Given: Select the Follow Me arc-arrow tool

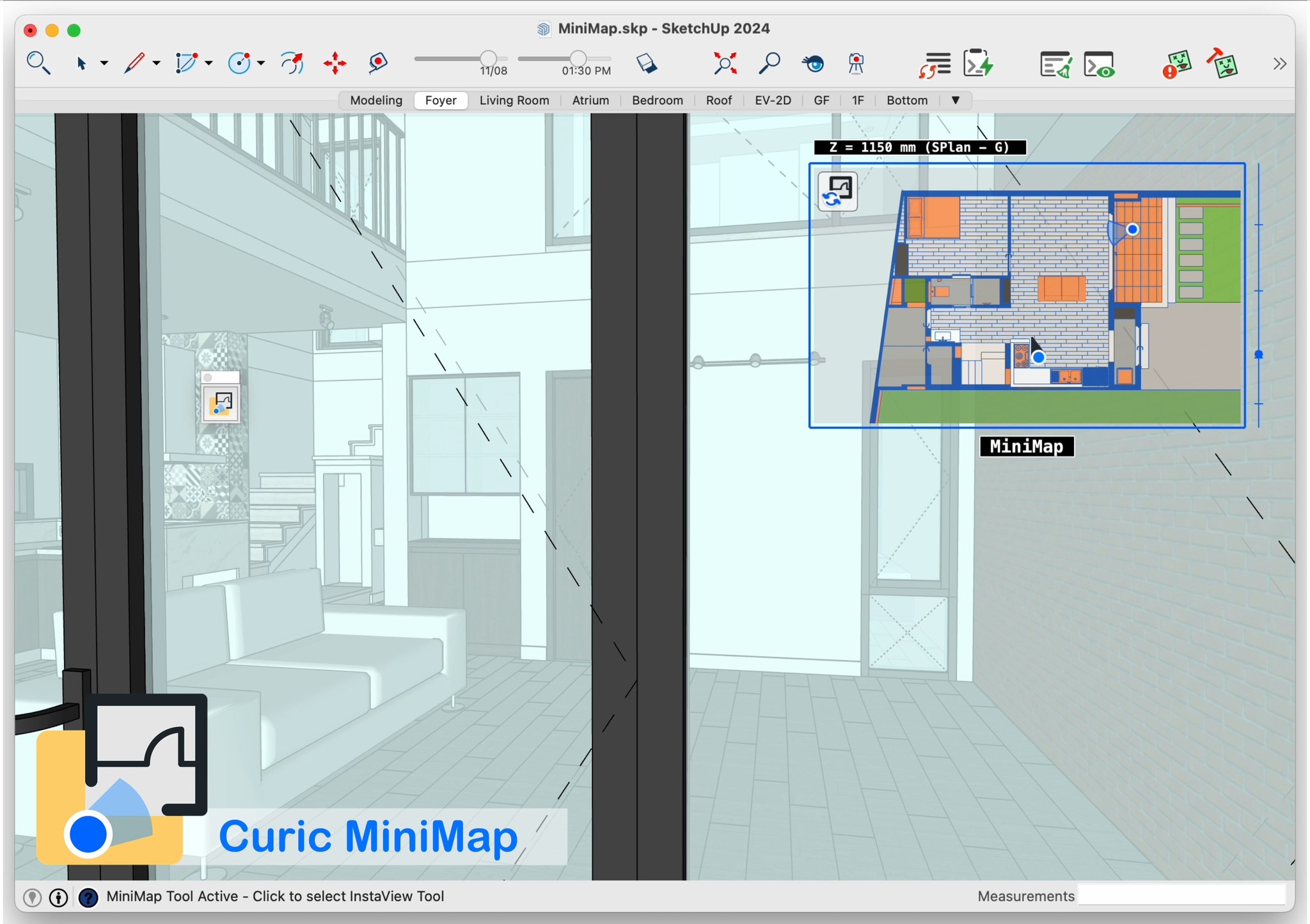Looking at the screenshot, I should pyautogui.click(x=292, y=63).
